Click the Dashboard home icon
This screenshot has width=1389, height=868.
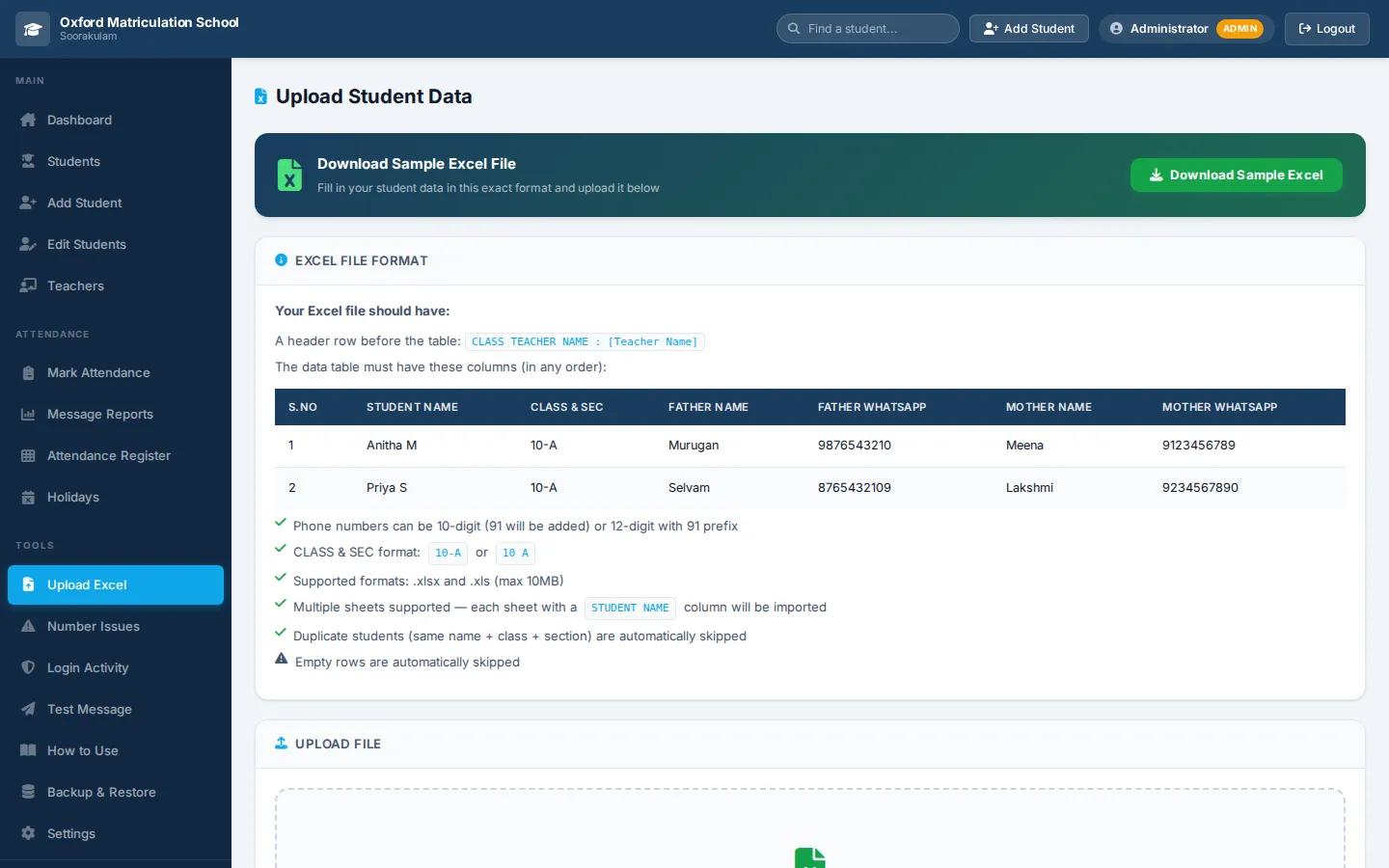pyautogui.click(x=28, y=120)
